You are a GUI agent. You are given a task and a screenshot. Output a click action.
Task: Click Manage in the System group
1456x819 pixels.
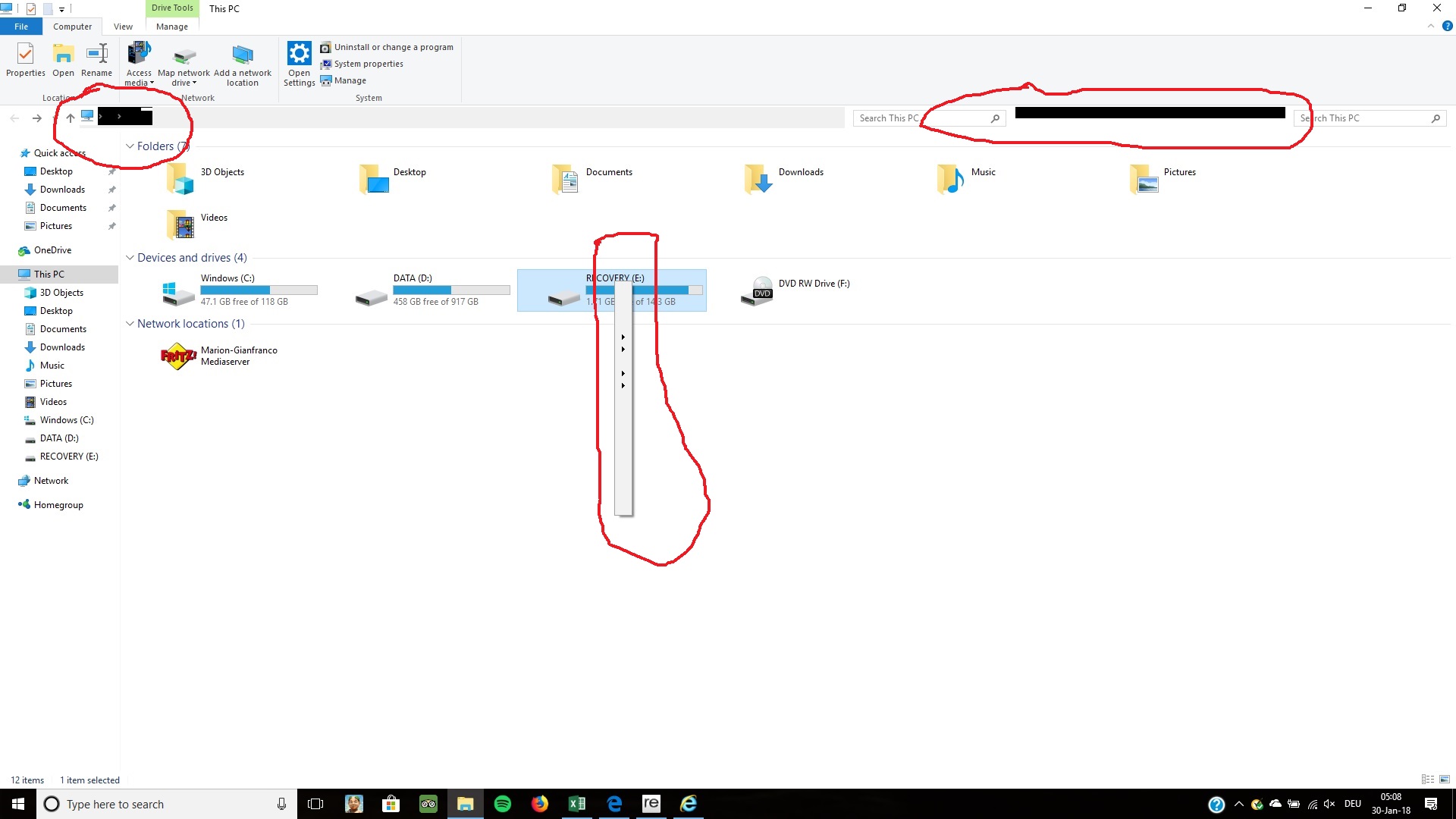point(344,80)
